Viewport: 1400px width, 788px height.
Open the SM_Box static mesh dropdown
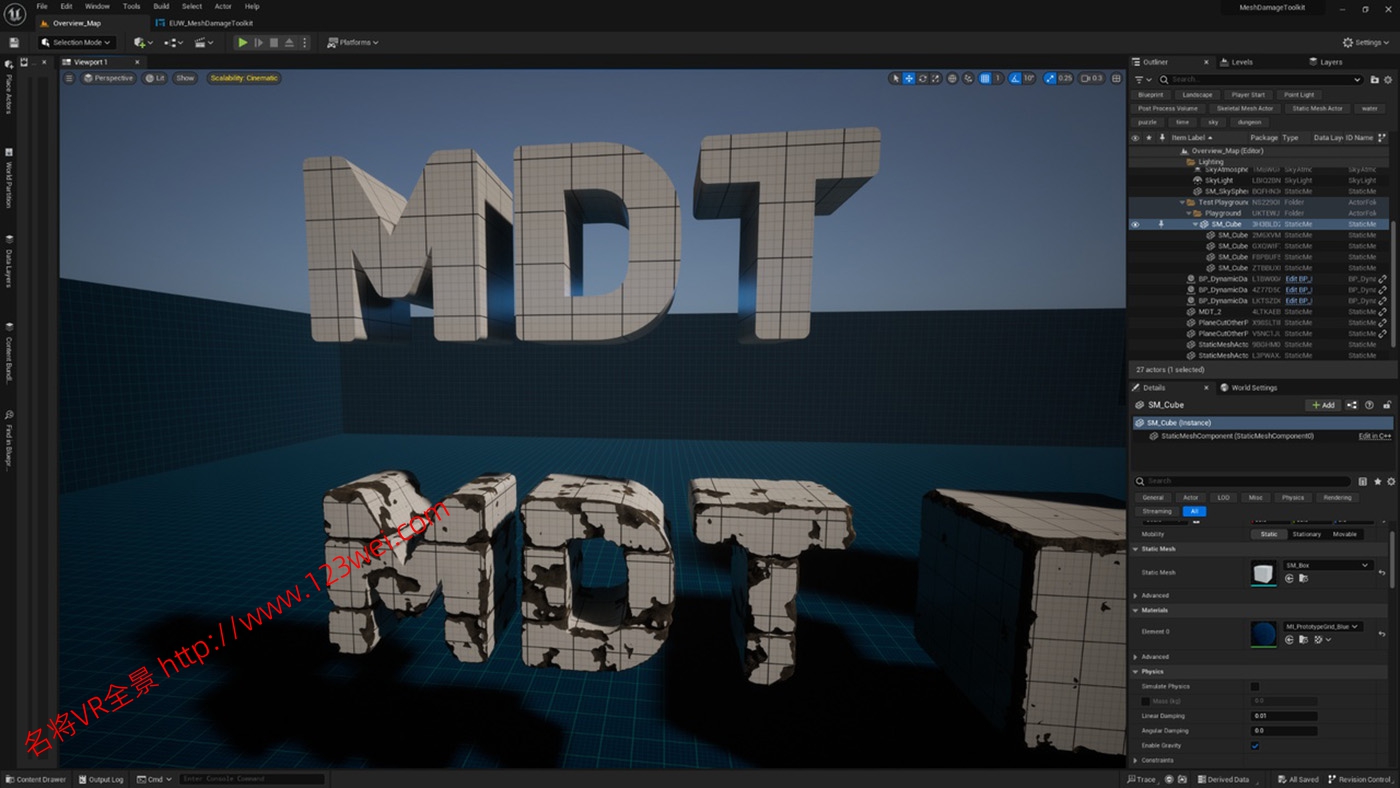1327,565
